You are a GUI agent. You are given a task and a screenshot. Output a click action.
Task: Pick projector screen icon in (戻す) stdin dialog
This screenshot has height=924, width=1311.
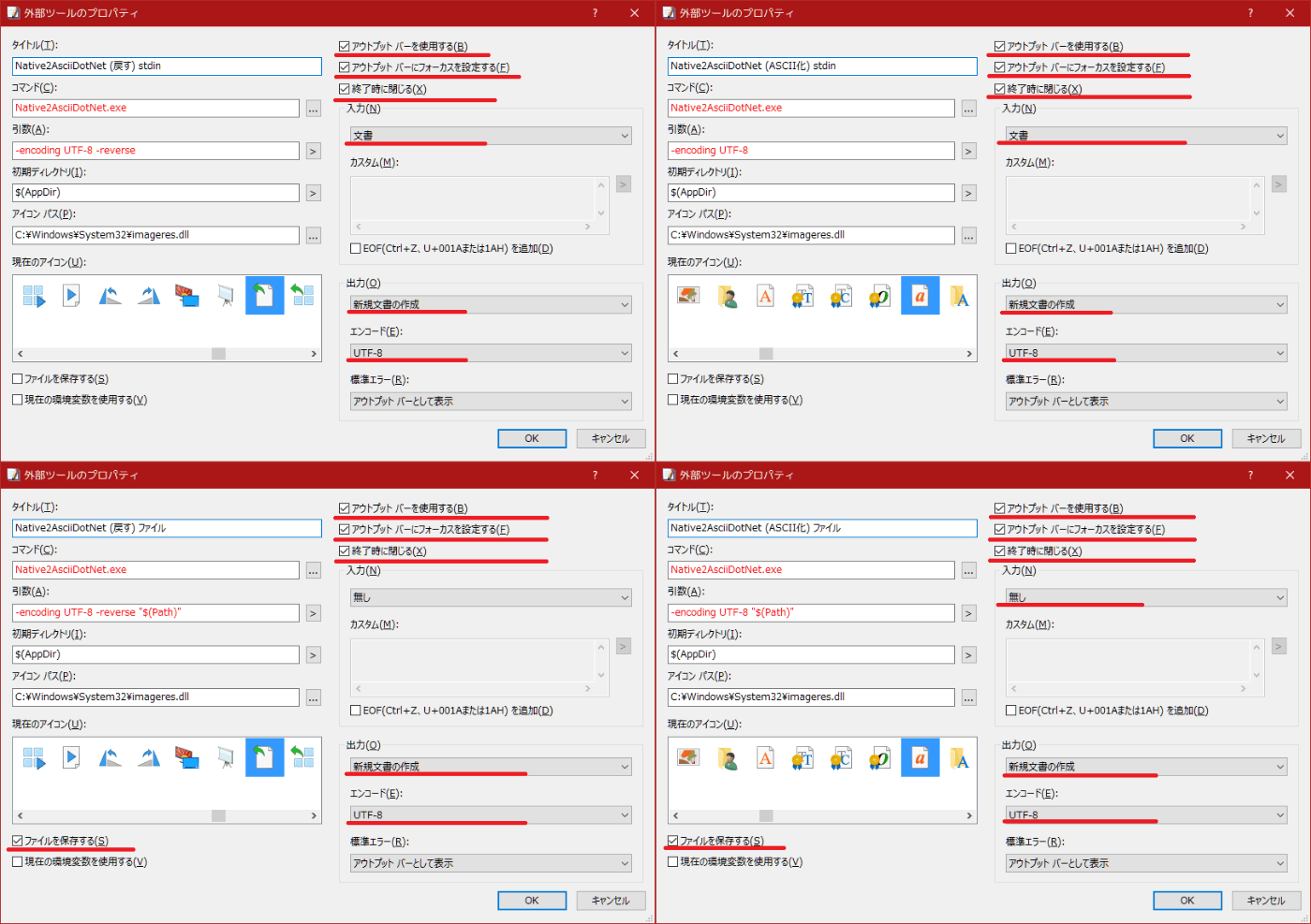coord(226,296)
